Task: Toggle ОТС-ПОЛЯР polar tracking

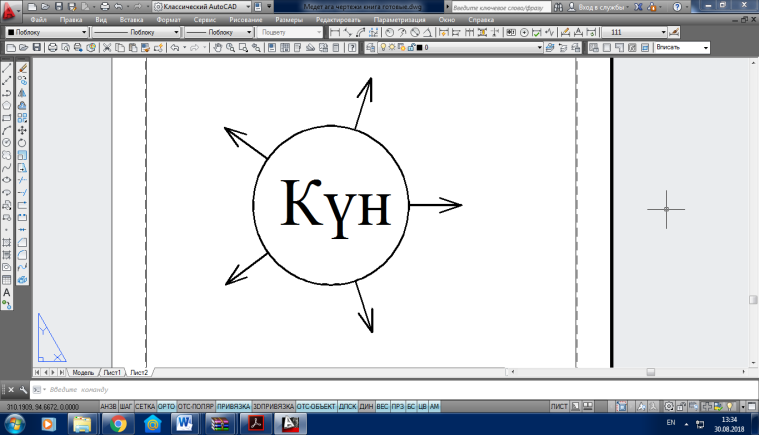Action: (x=196, y=406)
